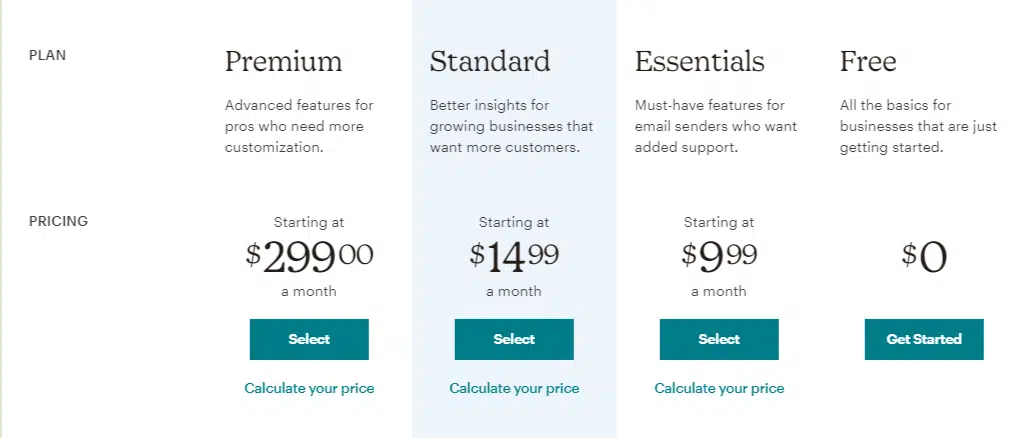
Task: Open Calculate your price under Standard
Action: click(514, 388)
